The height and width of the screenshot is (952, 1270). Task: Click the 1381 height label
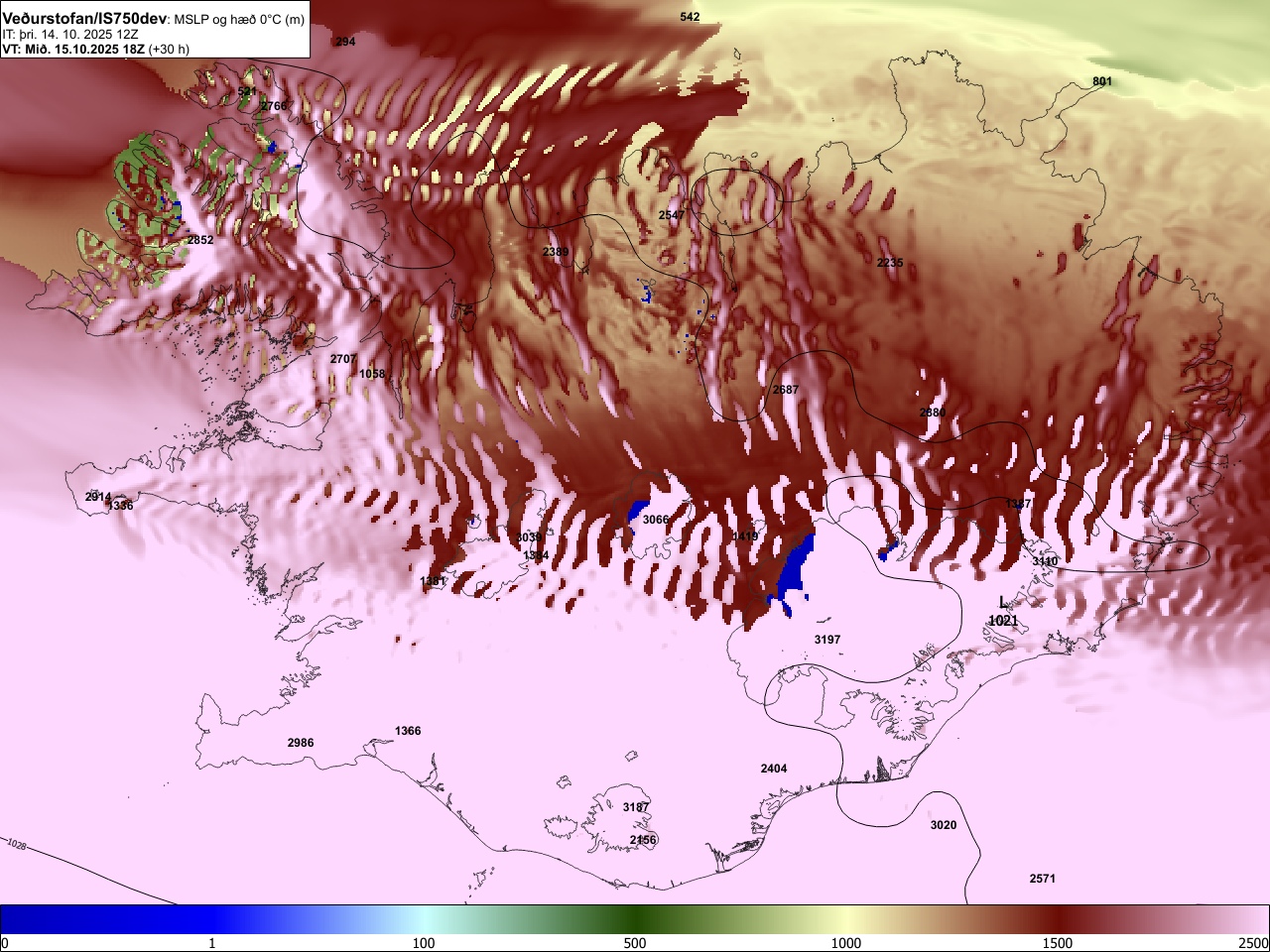point(433,581)
